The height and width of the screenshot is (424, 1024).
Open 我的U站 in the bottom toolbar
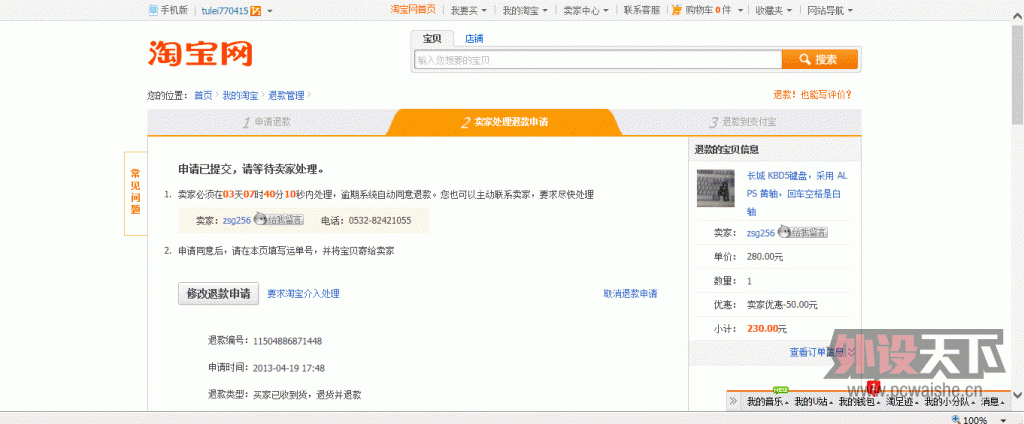pos(813,402)
